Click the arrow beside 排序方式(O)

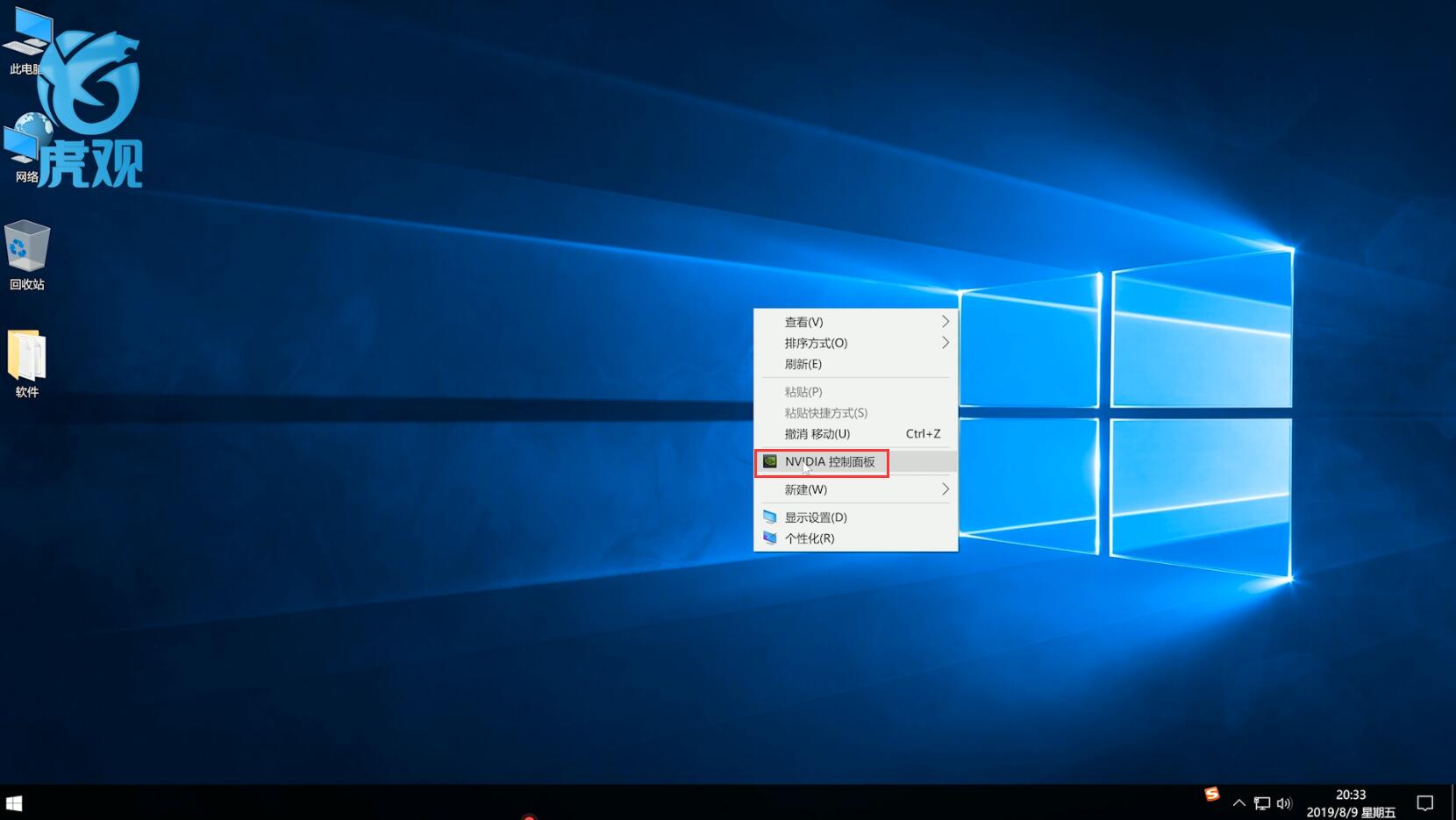pyautogui.click(x=946, y=343)
